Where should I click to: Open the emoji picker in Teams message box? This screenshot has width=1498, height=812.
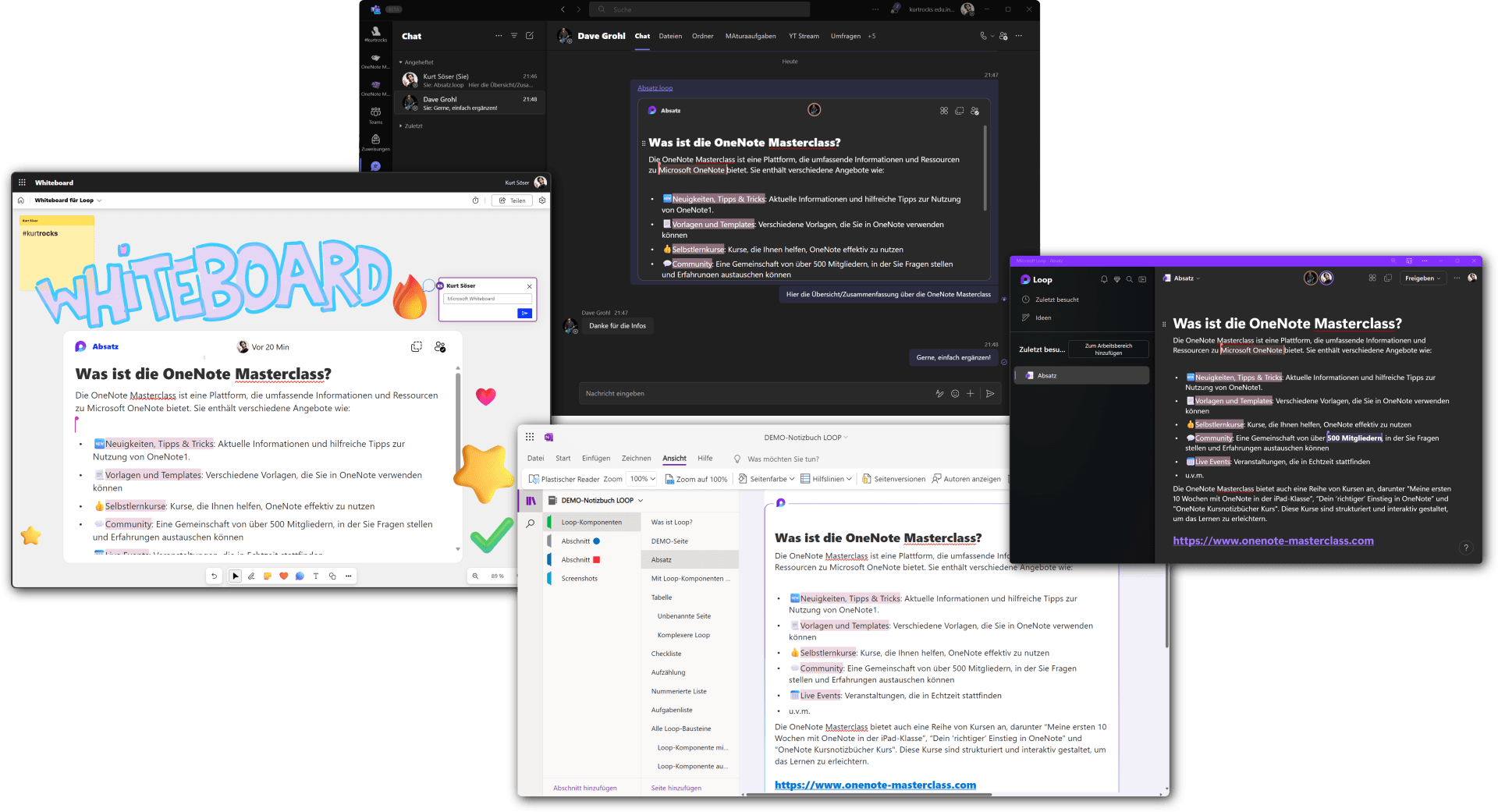[x=955, y=394]
